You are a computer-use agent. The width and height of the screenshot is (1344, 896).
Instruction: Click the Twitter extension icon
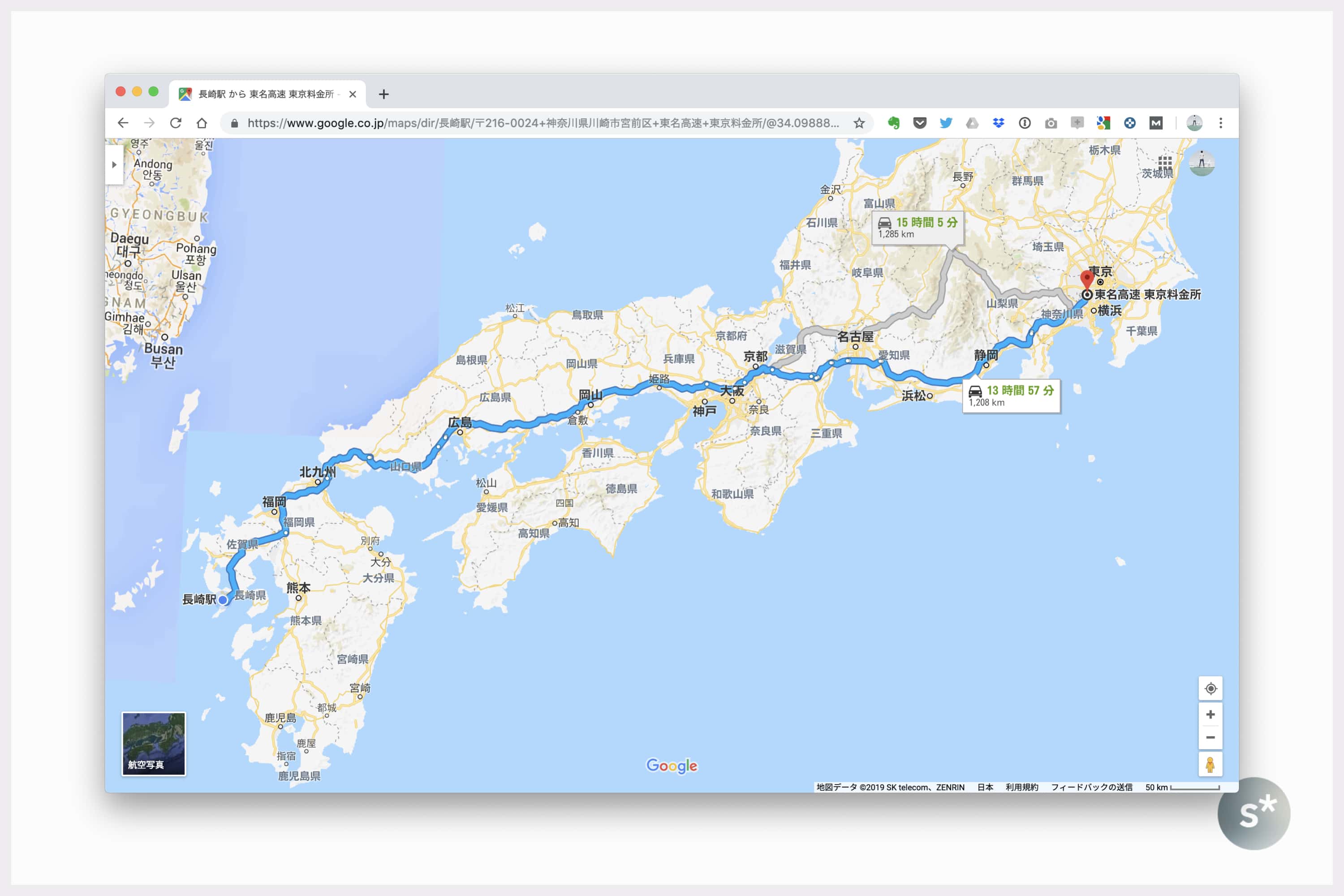(x=946, y=123)
